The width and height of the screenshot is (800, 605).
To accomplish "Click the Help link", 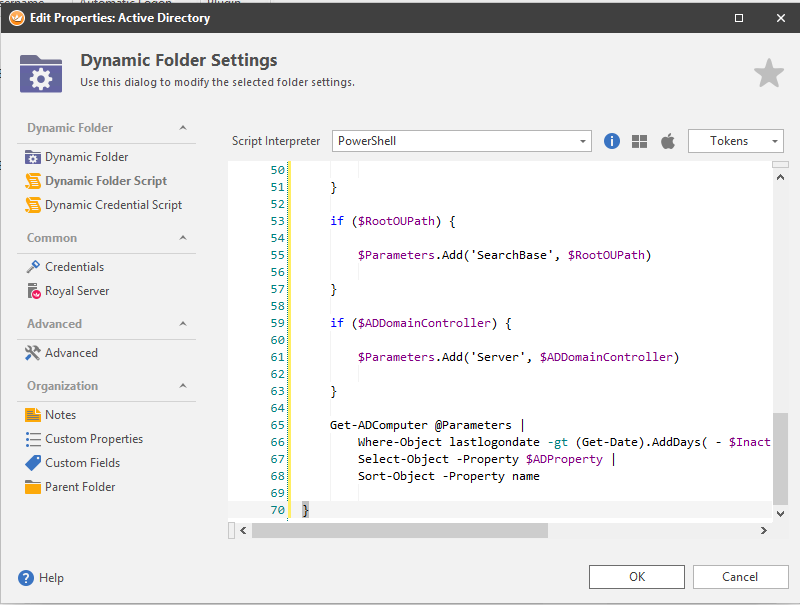I will tap(50, 578).
